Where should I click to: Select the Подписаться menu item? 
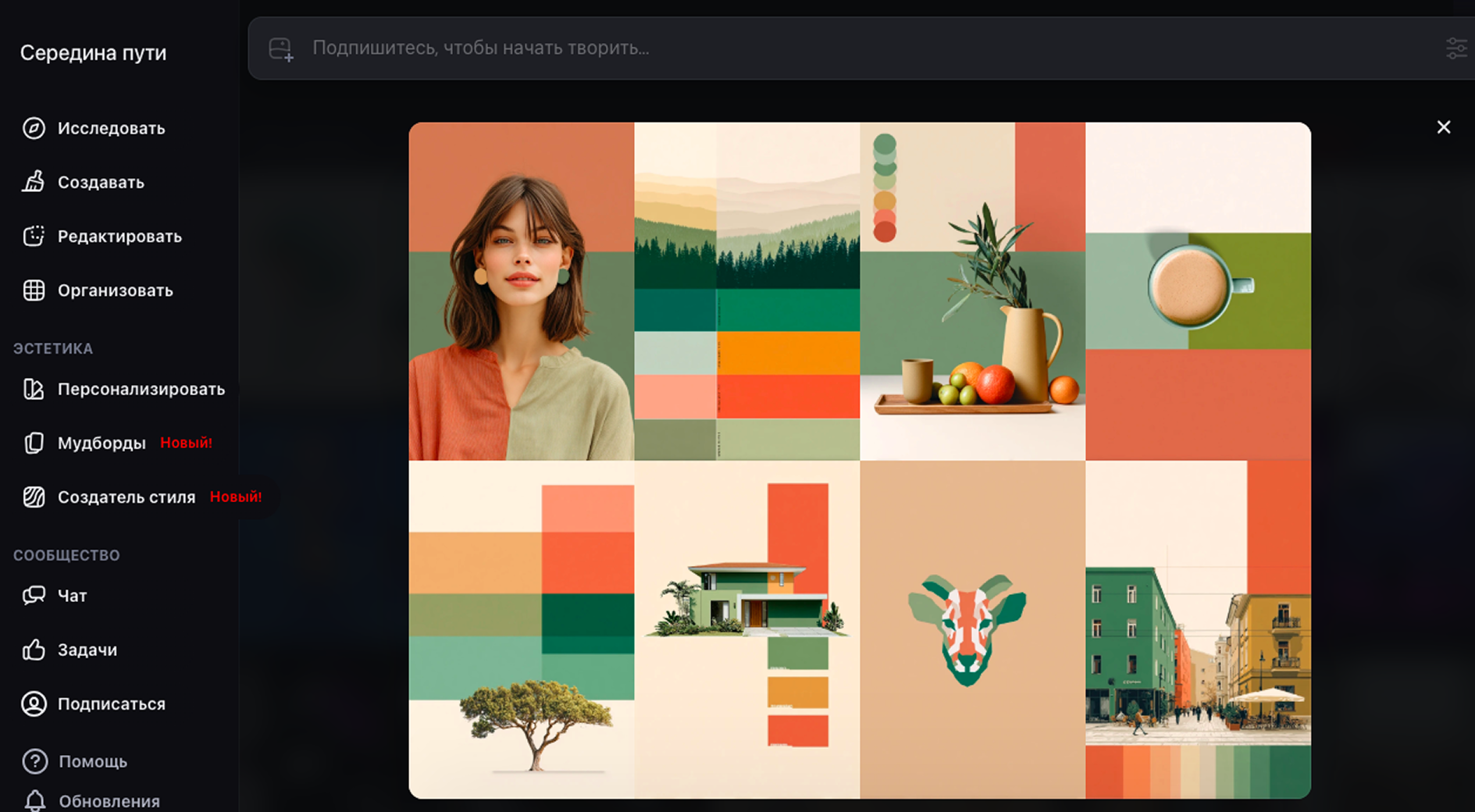point(111,704)
